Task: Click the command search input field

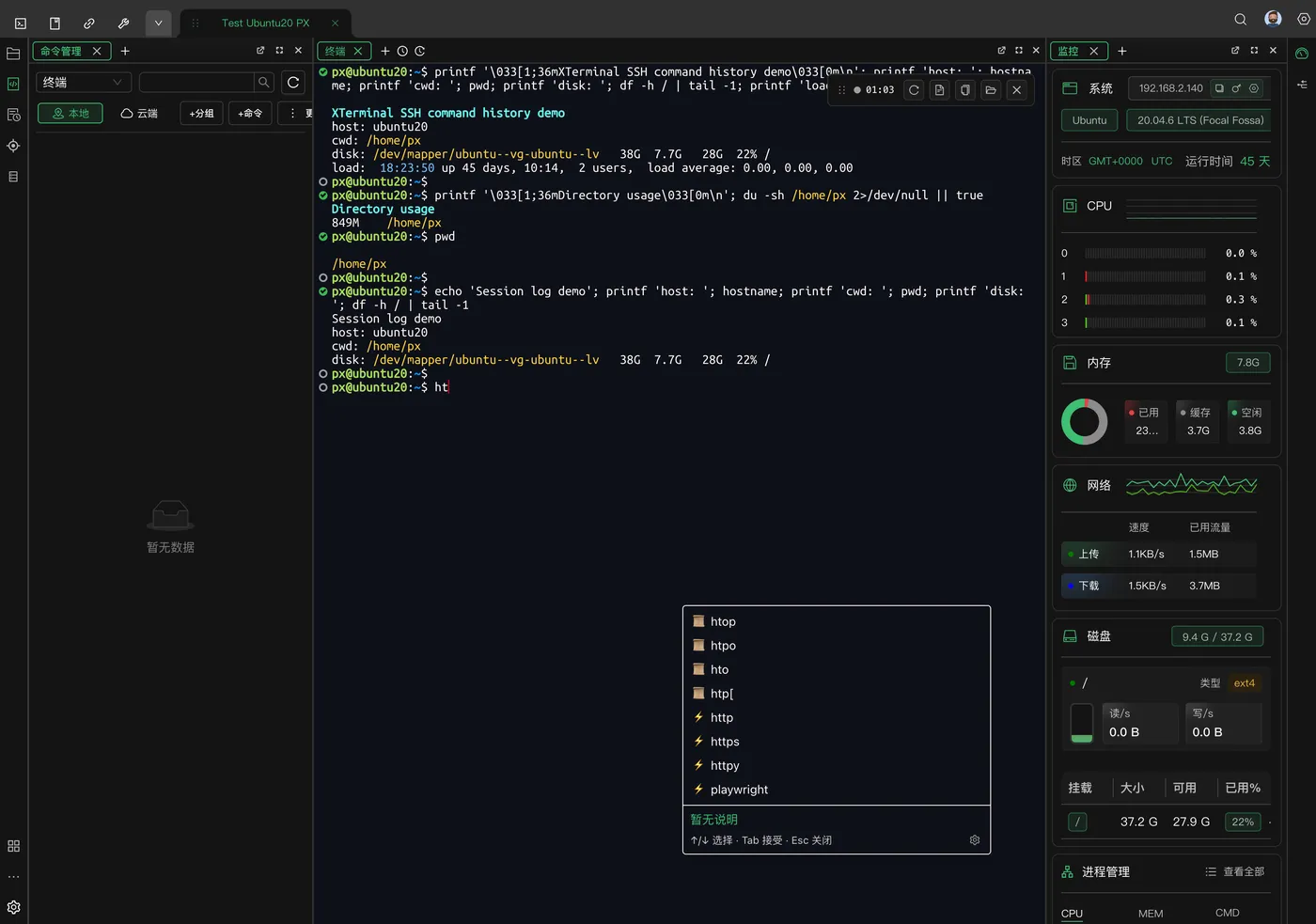Action: [x=196, y=83]
